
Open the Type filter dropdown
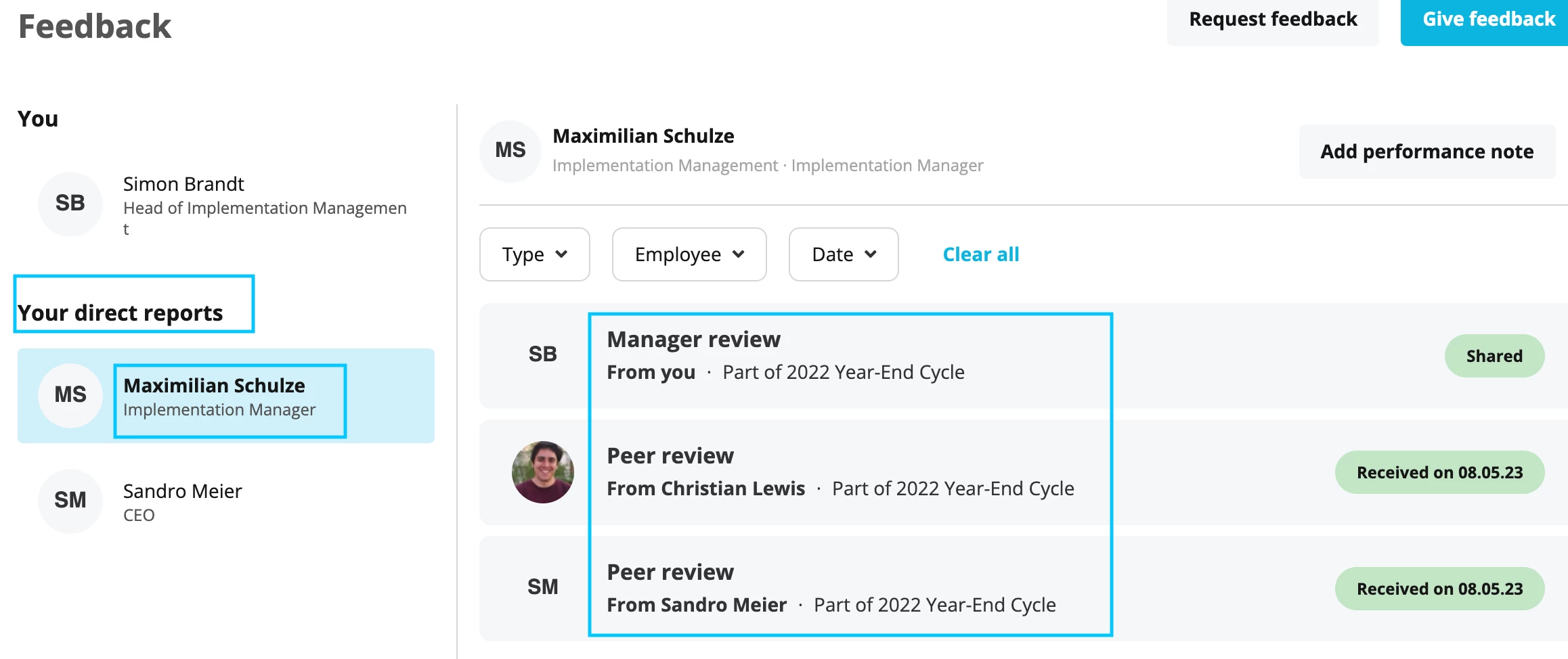pyautogui.click(x=535, y=254)
